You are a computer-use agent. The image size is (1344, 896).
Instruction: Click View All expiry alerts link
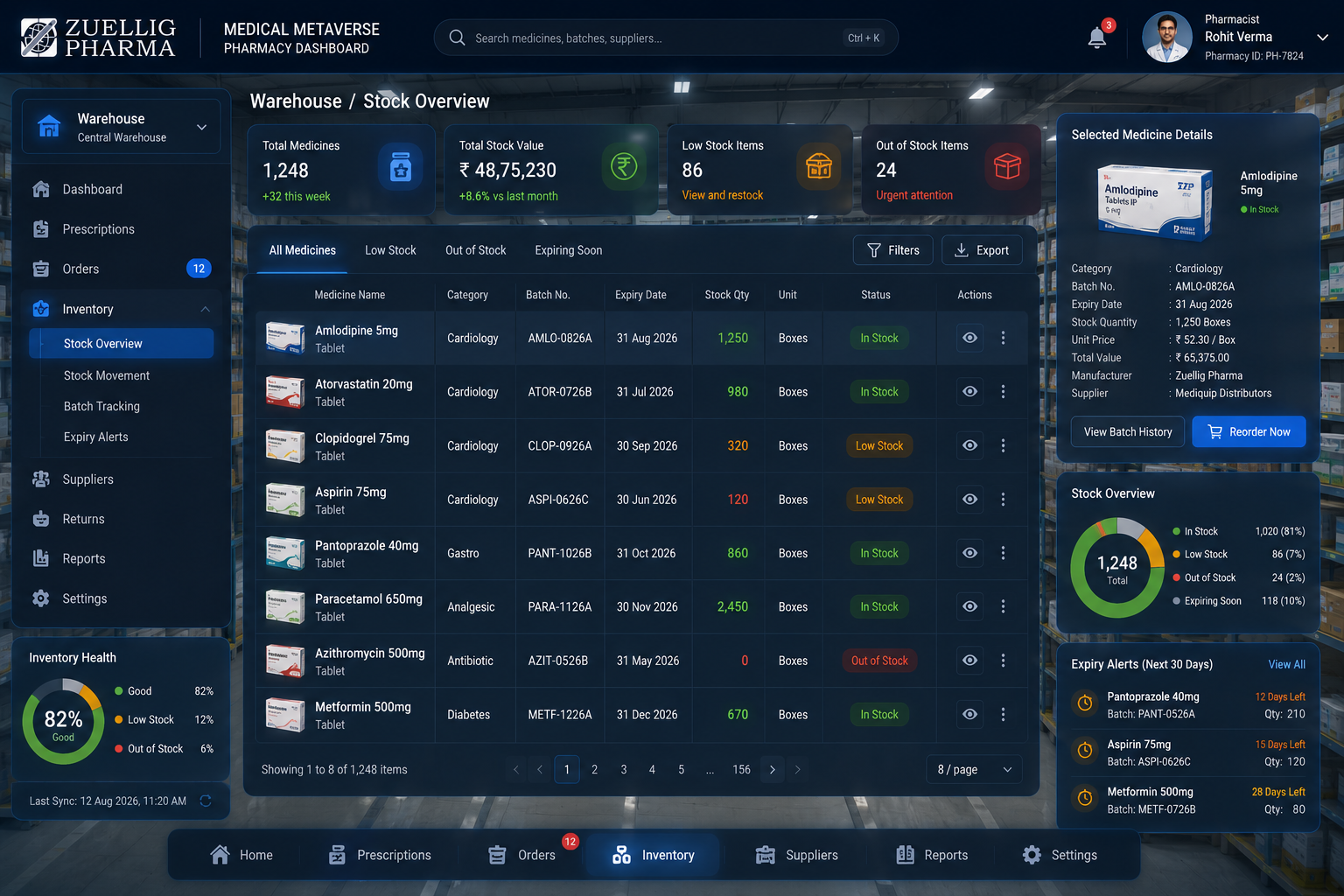pos(1286,664)
